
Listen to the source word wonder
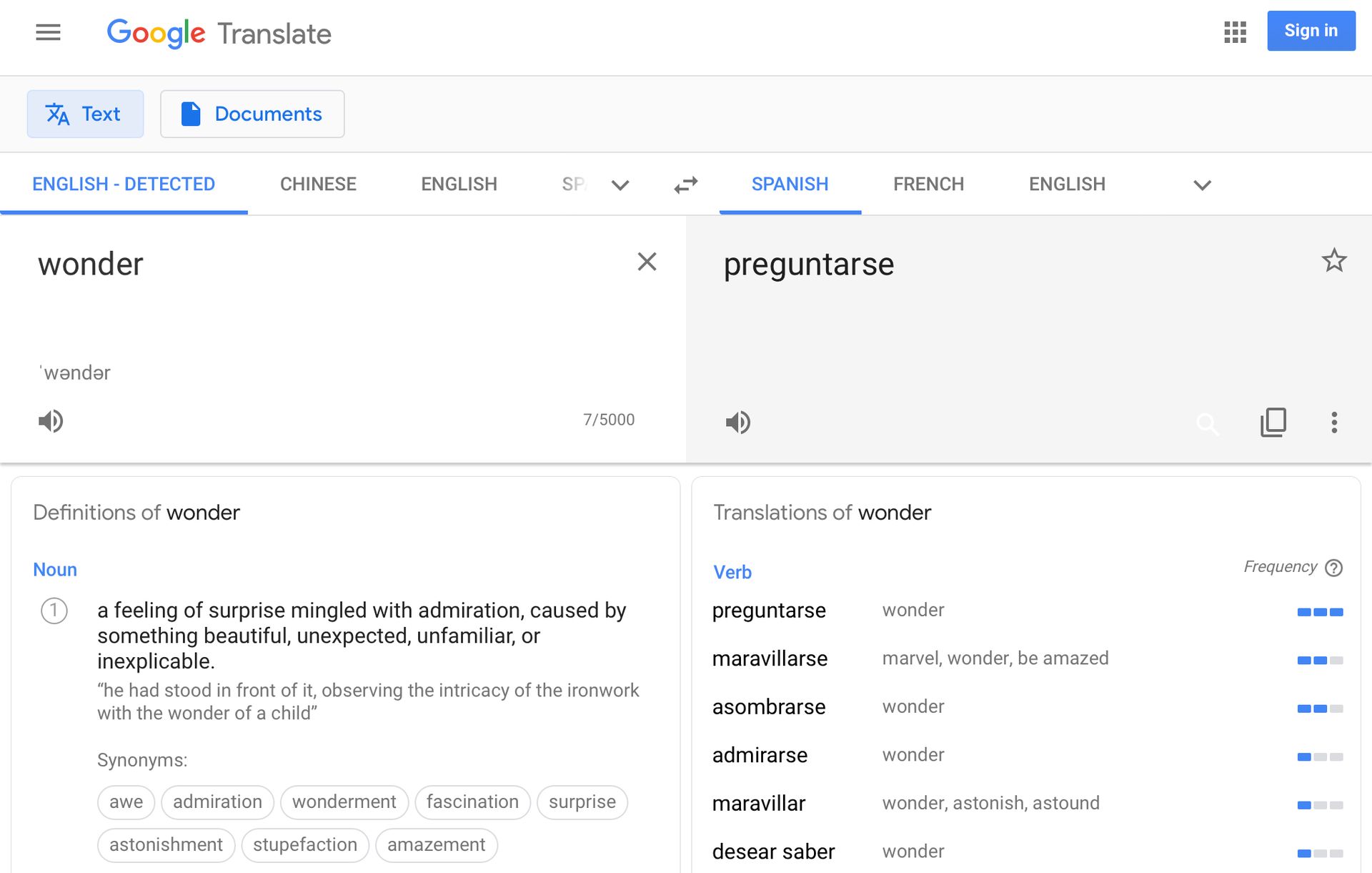coord(51,421)
